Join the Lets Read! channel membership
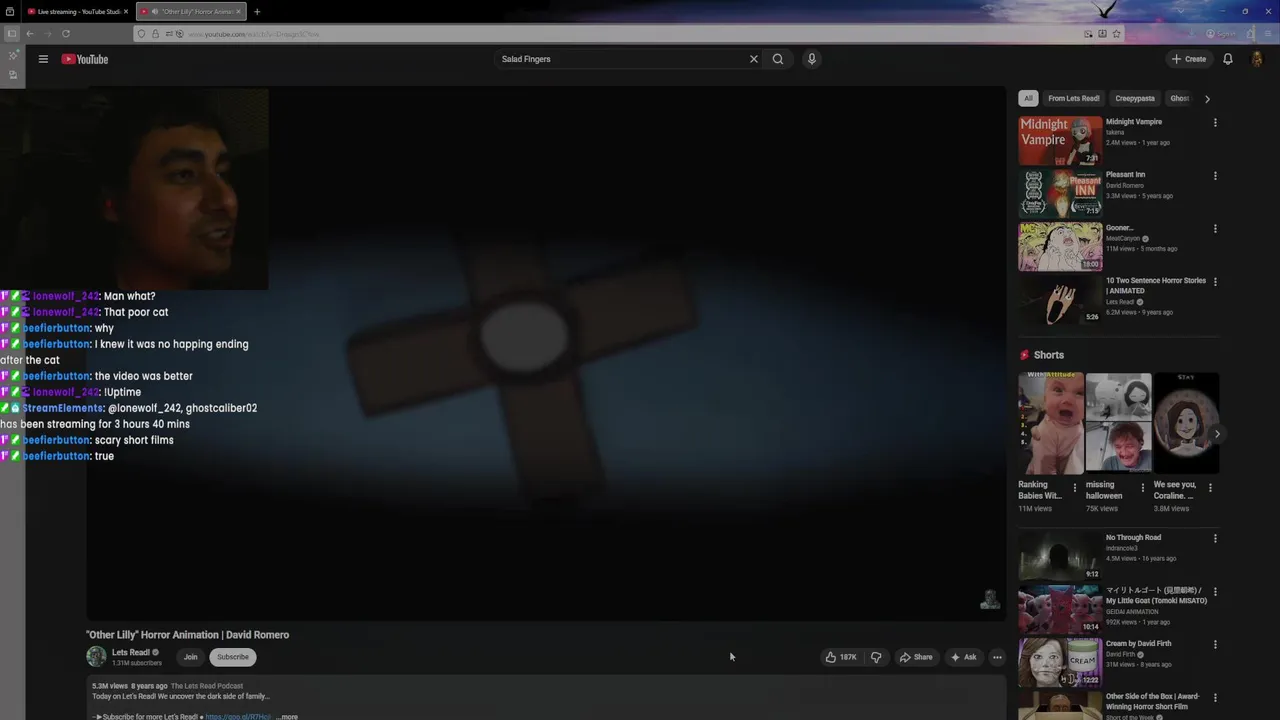This screenshot has width=1280, height=720. (190, 657)
